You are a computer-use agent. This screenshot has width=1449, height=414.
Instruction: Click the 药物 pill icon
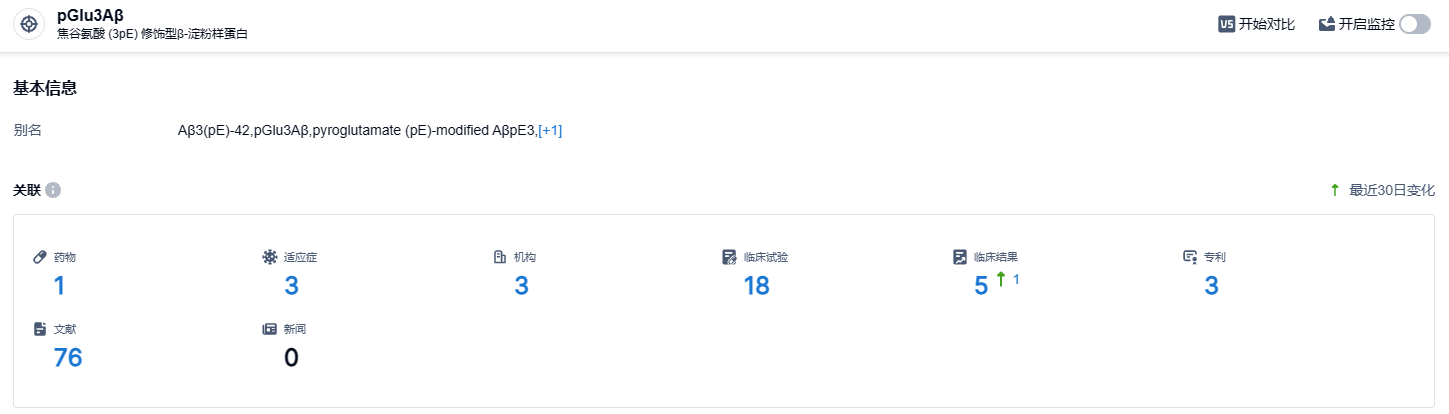tap(40, 257)
